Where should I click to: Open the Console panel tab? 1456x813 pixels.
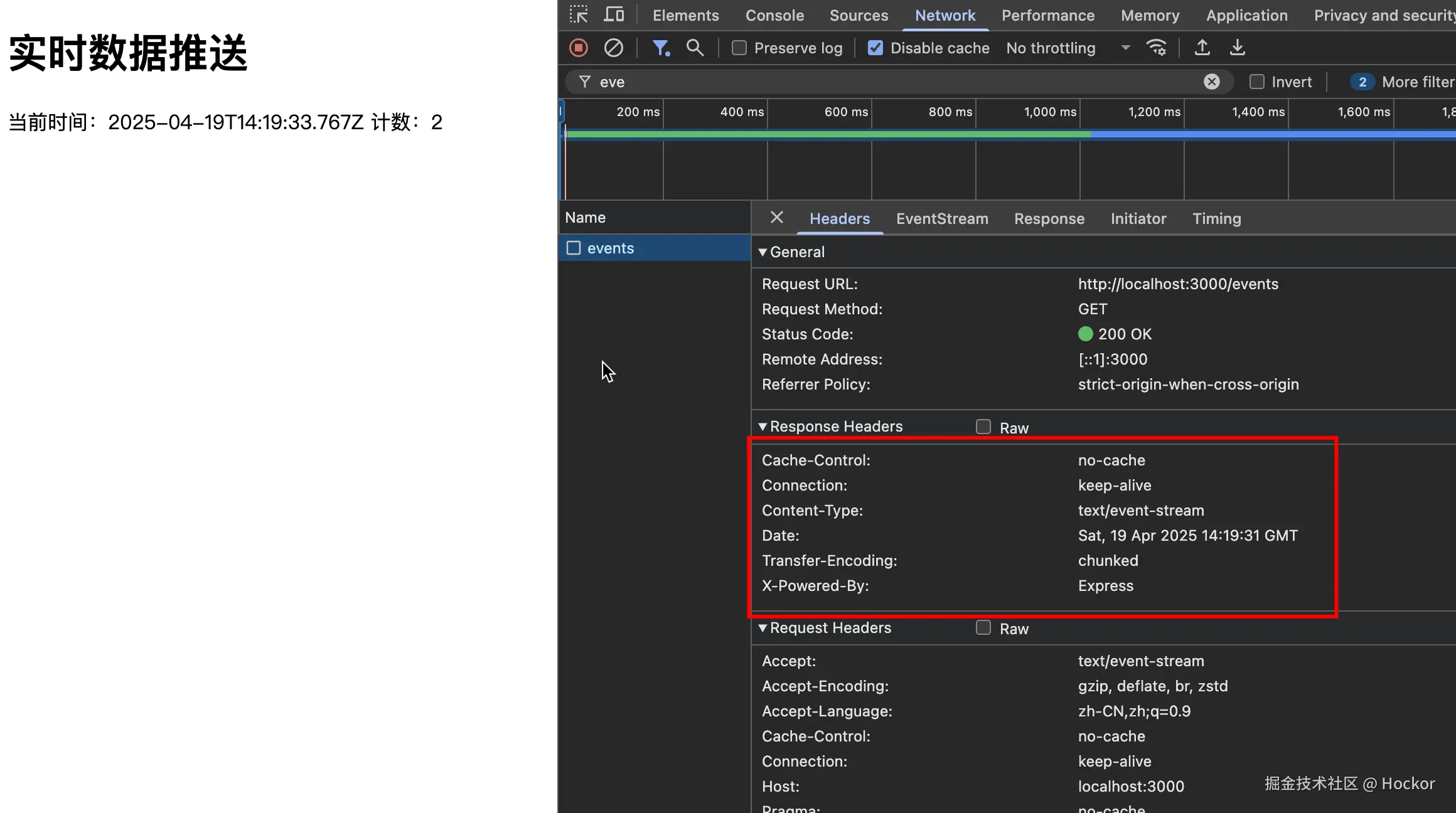(774, 15)
